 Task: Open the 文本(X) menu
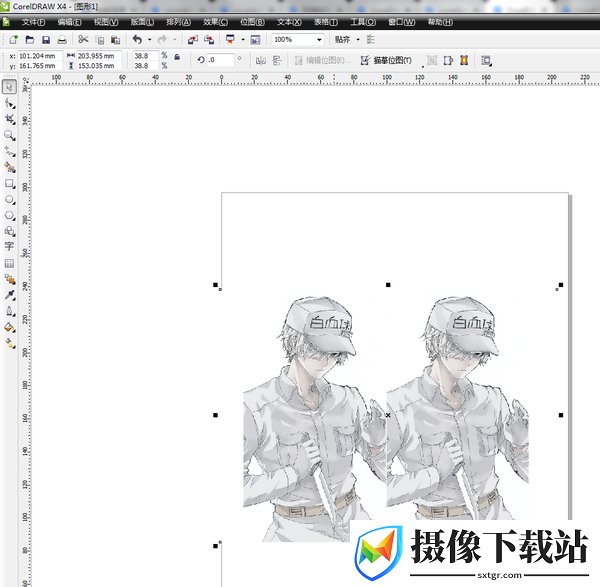click(x=289, y=22)
